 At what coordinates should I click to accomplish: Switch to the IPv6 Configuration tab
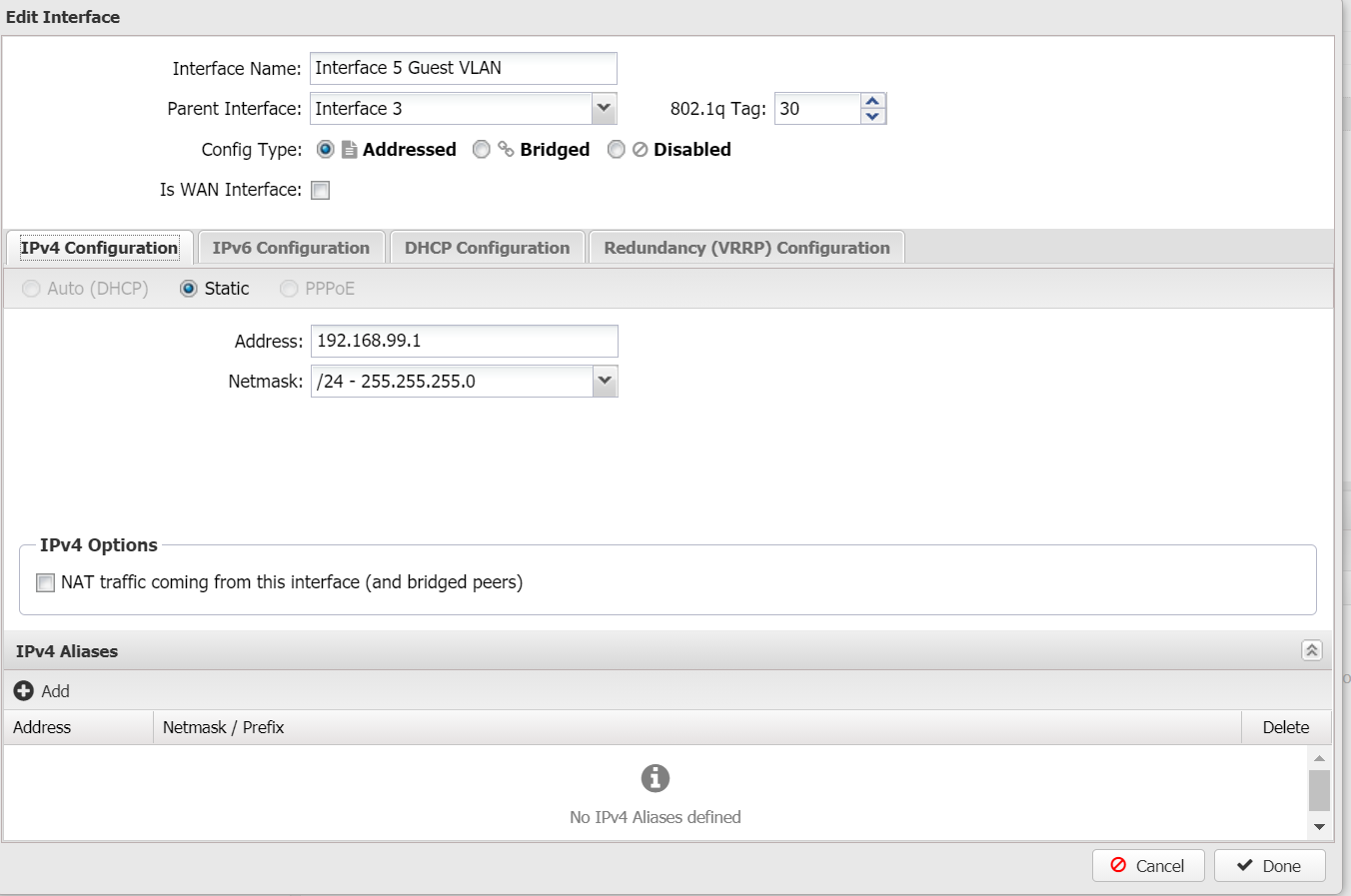pyautogui.click(x=291, y=248)
